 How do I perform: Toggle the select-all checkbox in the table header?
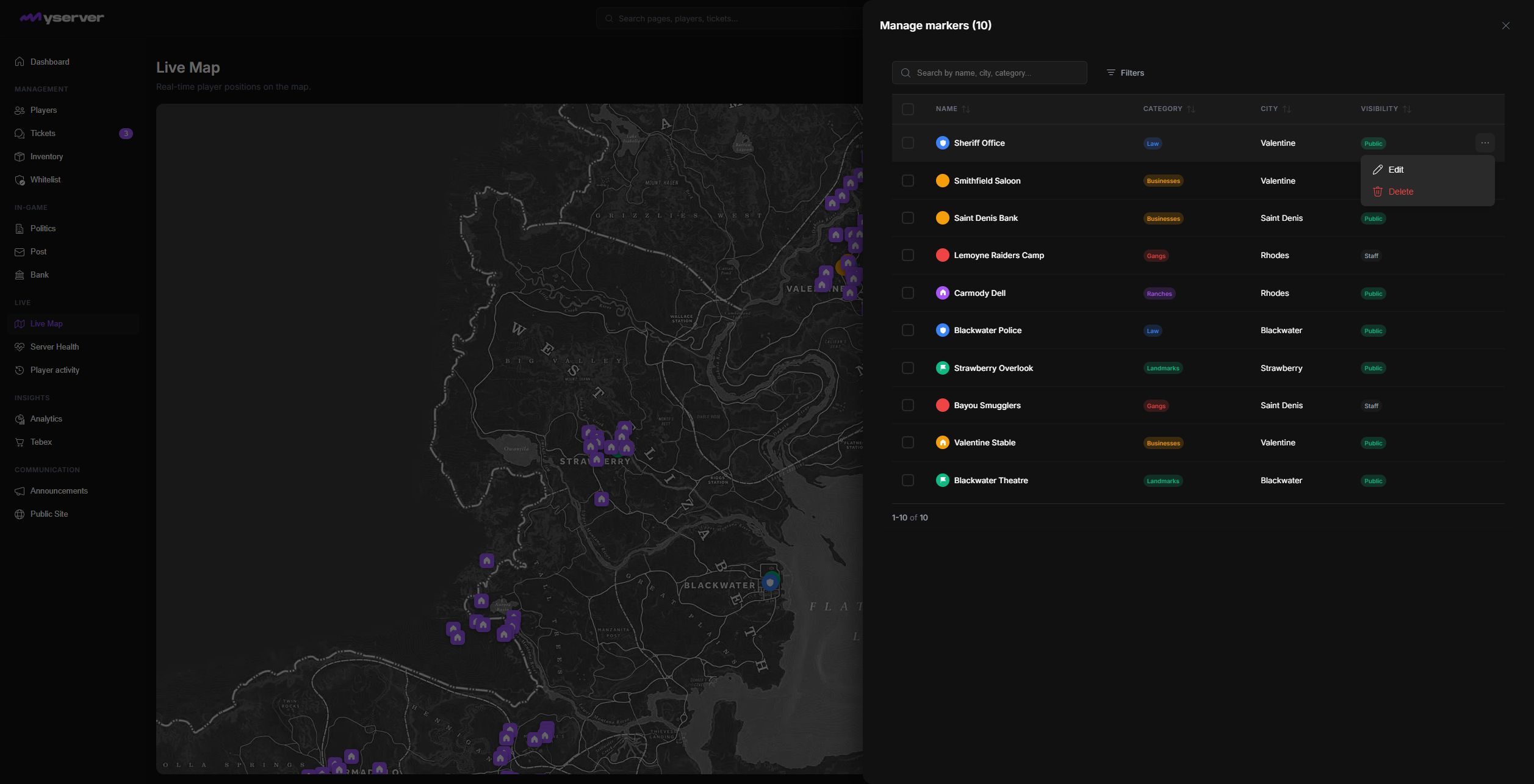point(907,109)
